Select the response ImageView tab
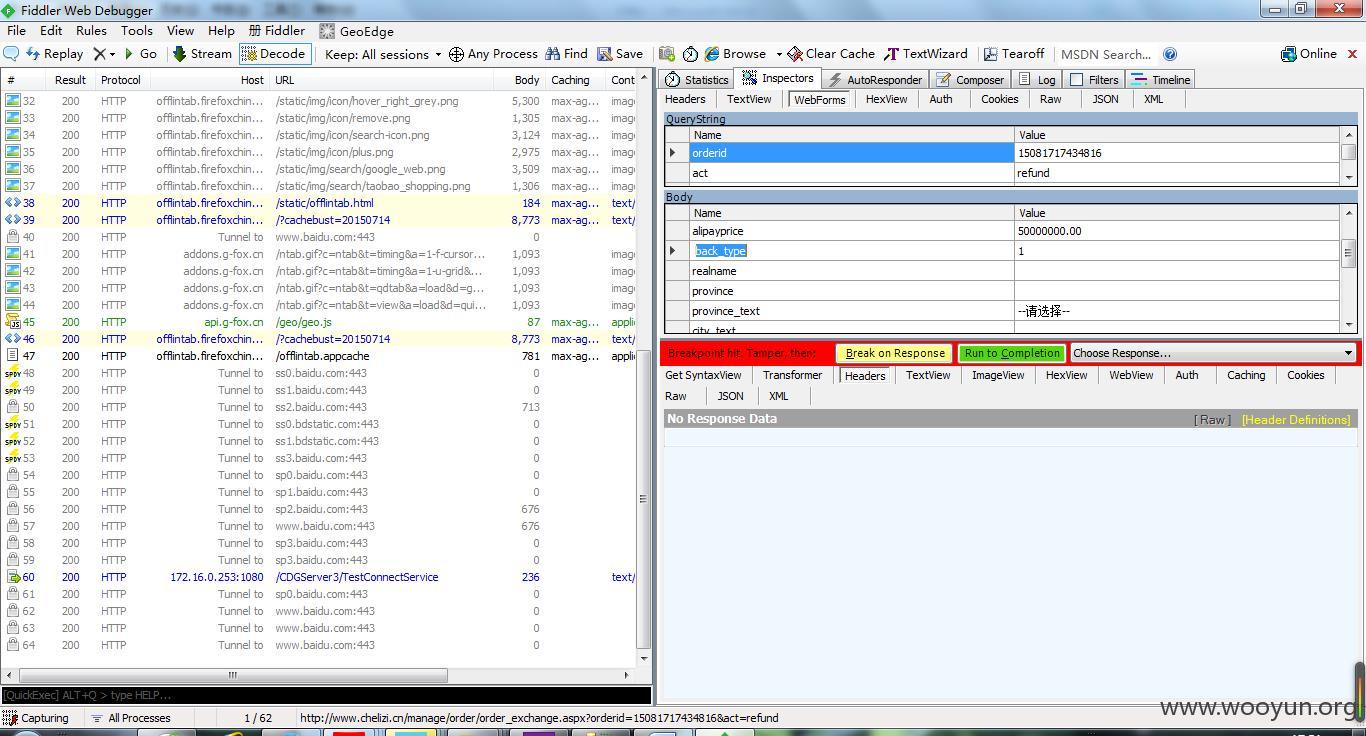The image size is (1366, 736). pos(997,375)
